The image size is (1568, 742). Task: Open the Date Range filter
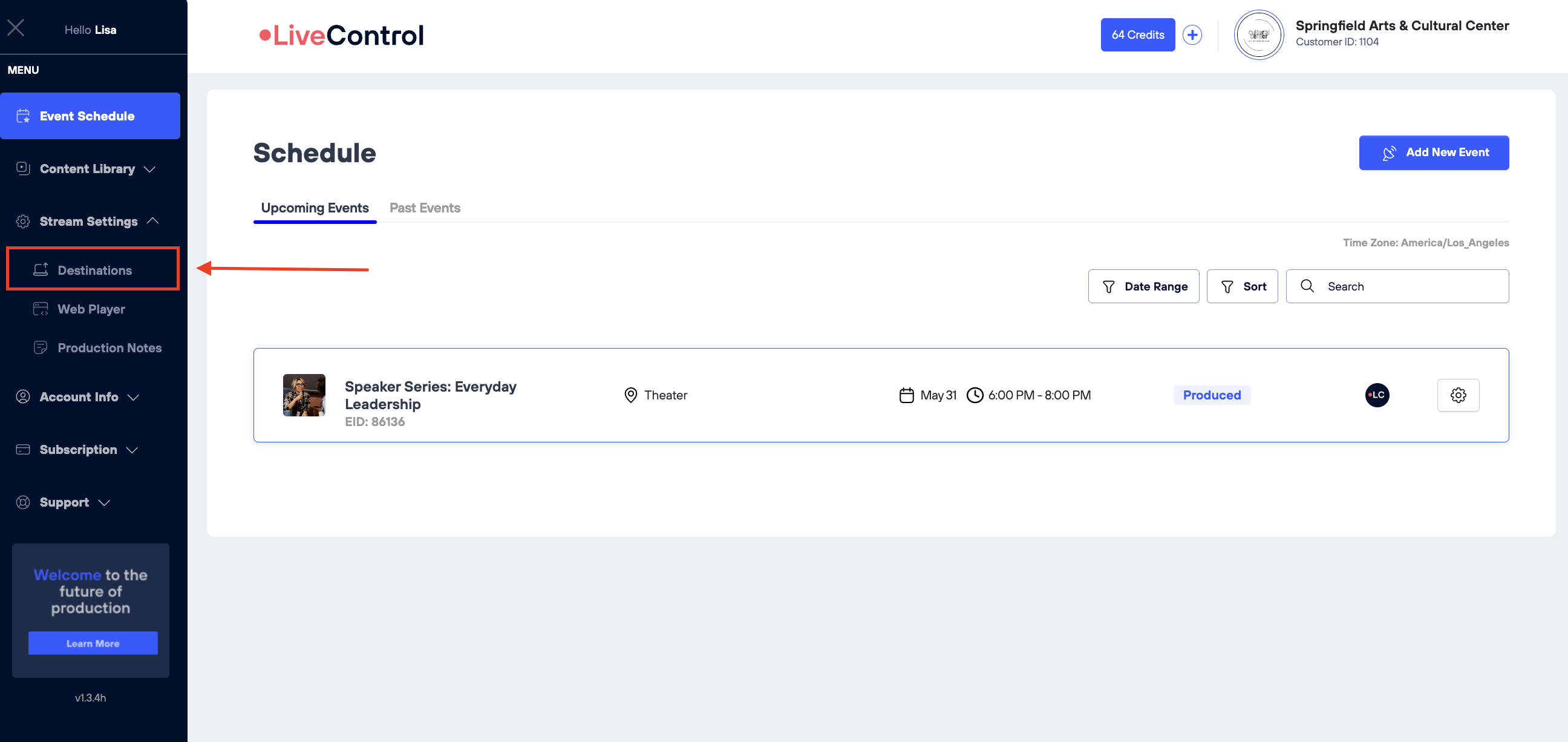[1143, 286]
